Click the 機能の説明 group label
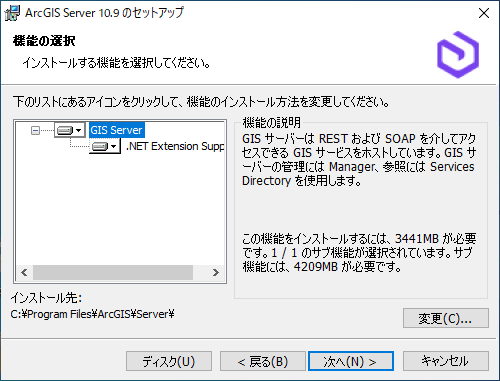The height and width of the screenshot is (381, 500). click(x=271, y=123)
